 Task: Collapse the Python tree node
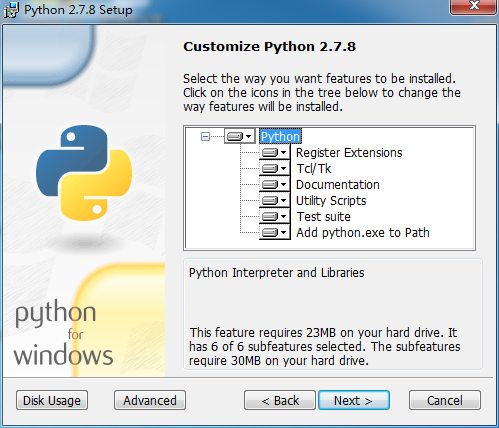coord(205,136)
